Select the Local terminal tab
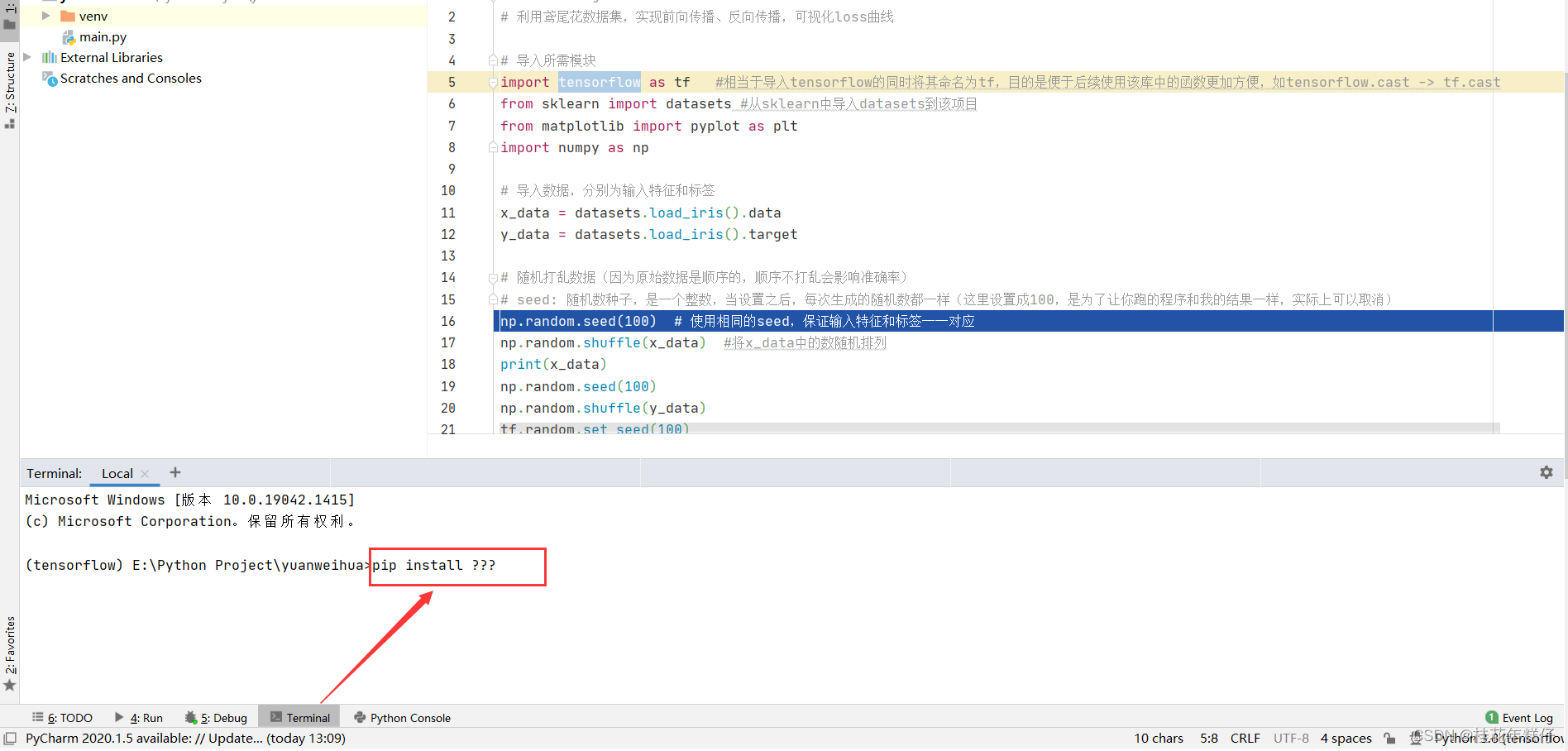 pyautogui.click(x=117, y=473)
